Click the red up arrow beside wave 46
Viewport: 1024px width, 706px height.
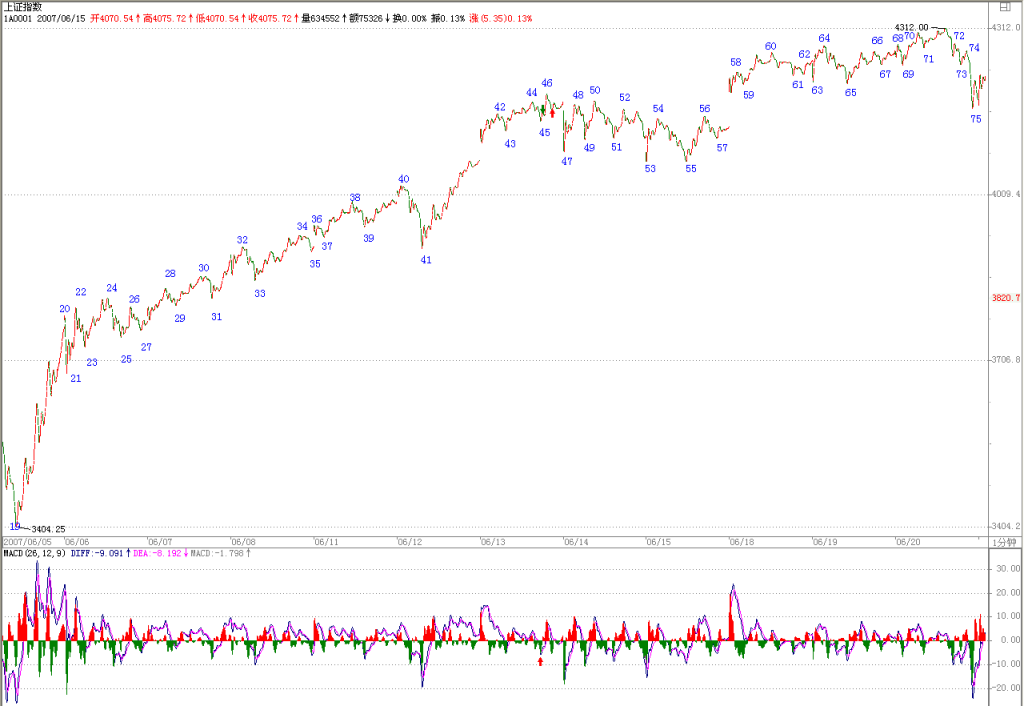coord(552,113)
